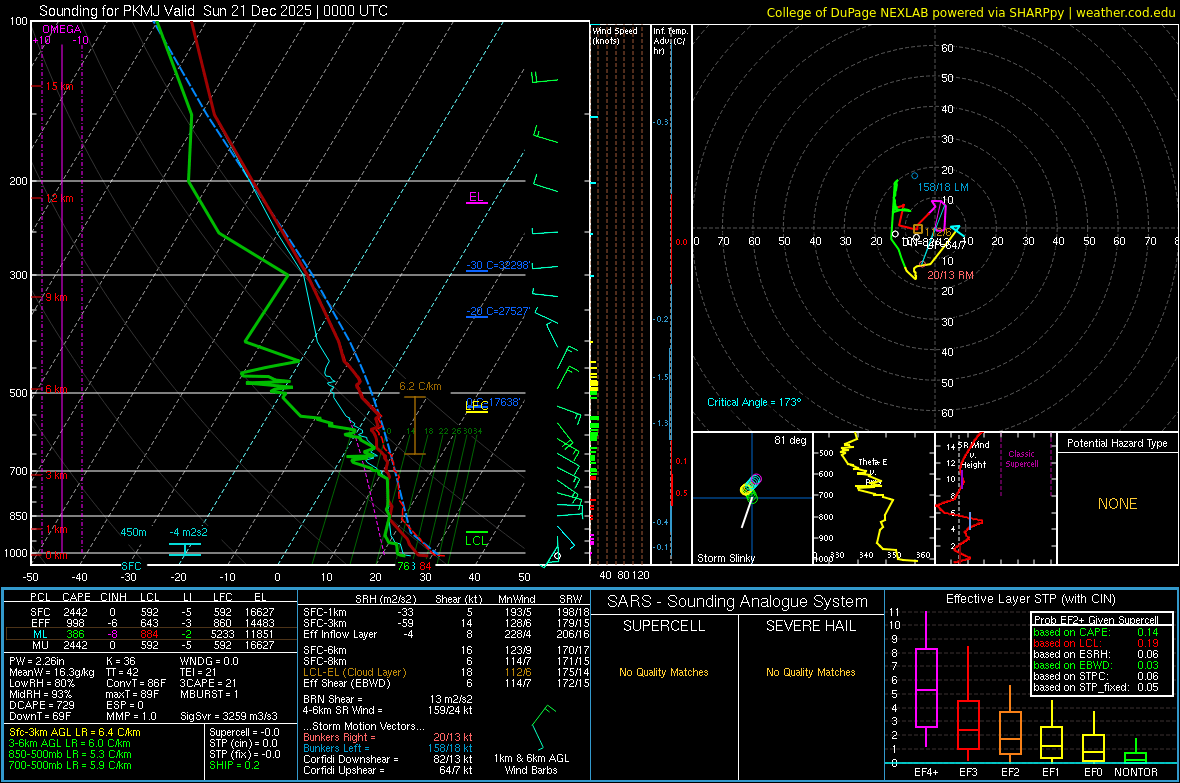Click the green LCL level marker
The image size is (1180, 783).
point(476,540)
